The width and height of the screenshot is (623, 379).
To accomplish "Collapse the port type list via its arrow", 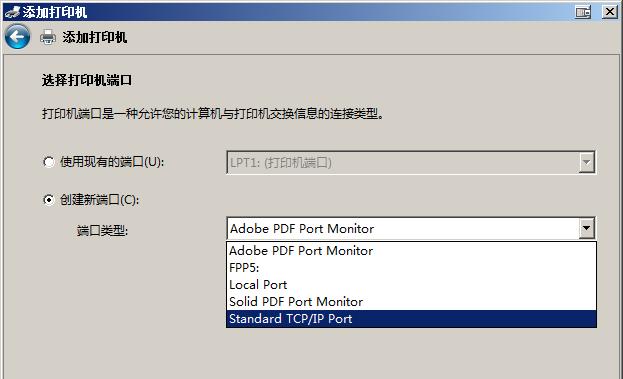I will (586, 229).
